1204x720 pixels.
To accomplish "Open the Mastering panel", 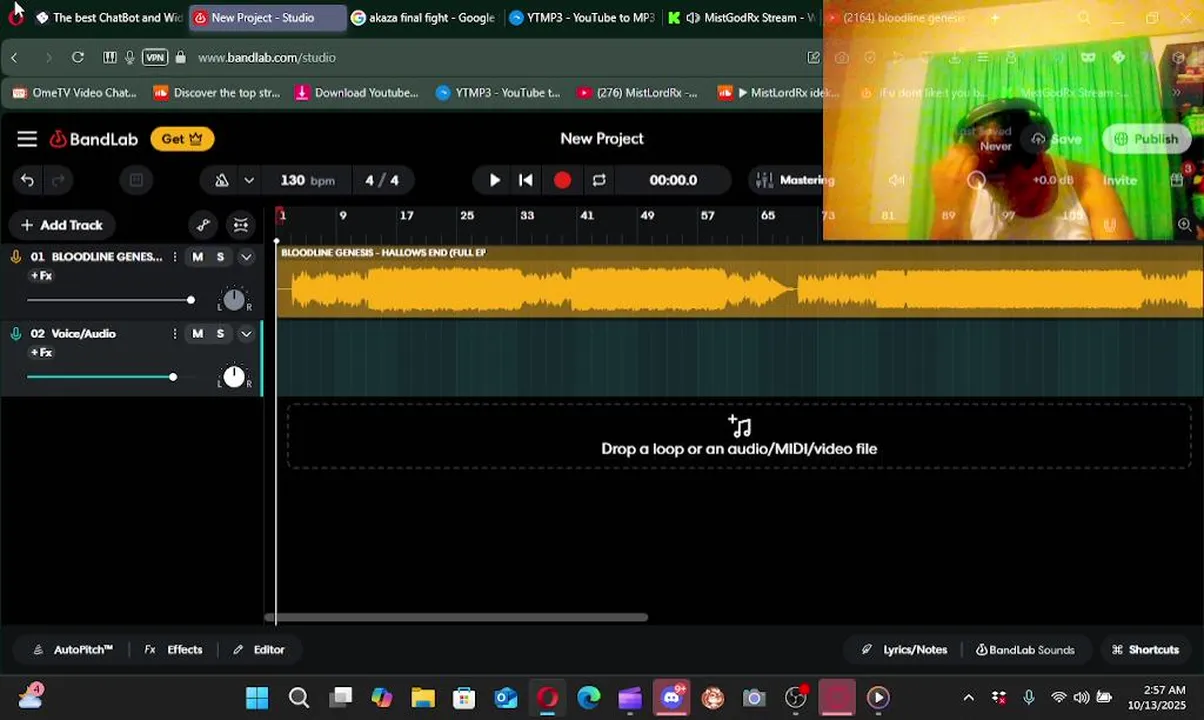I will tap(795, 180).
